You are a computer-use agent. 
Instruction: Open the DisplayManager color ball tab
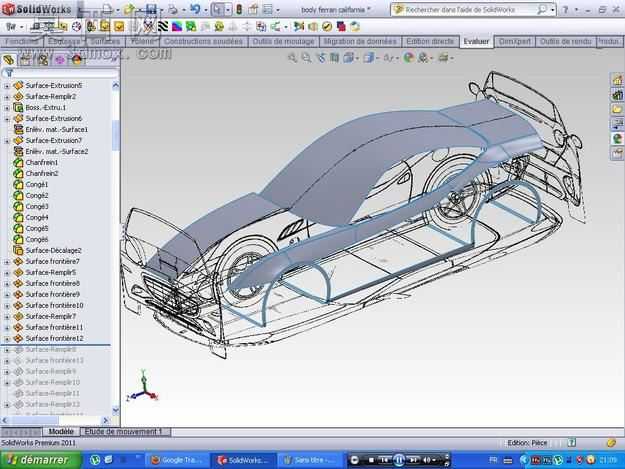(x=77, y=60)
